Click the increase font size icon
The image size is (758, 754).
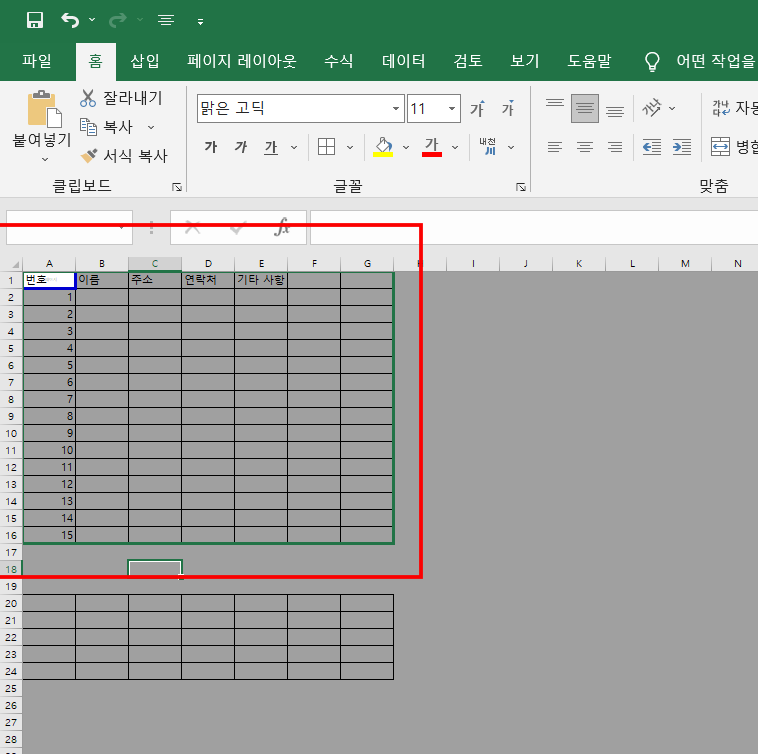coord(478,108)
